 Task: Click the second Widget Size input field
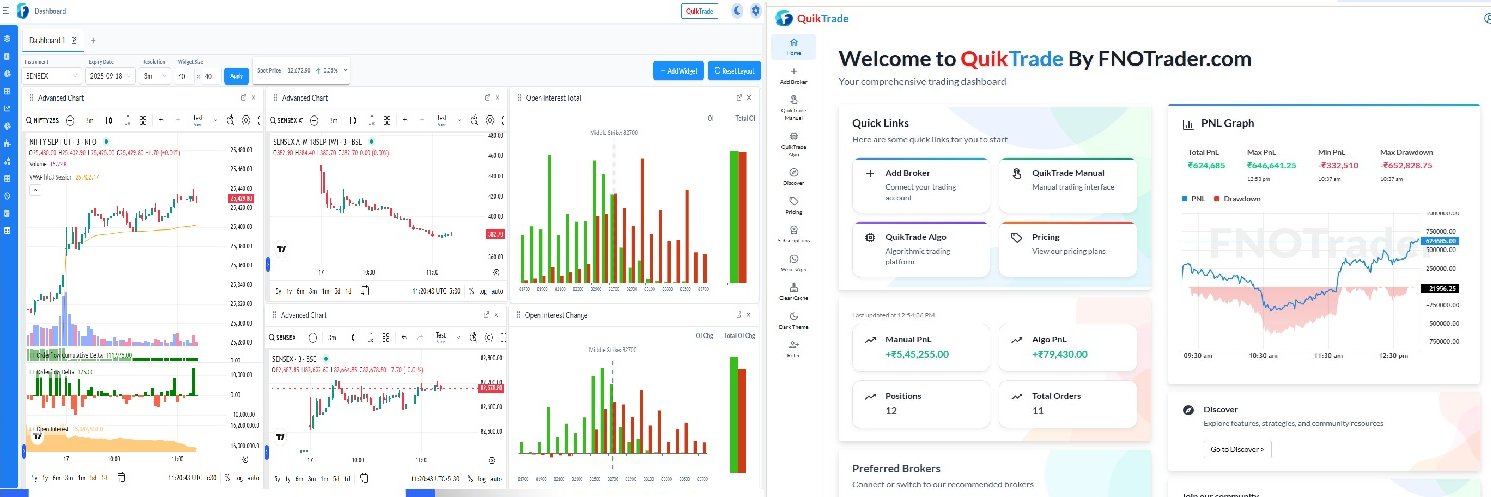(x=209, y=76)
